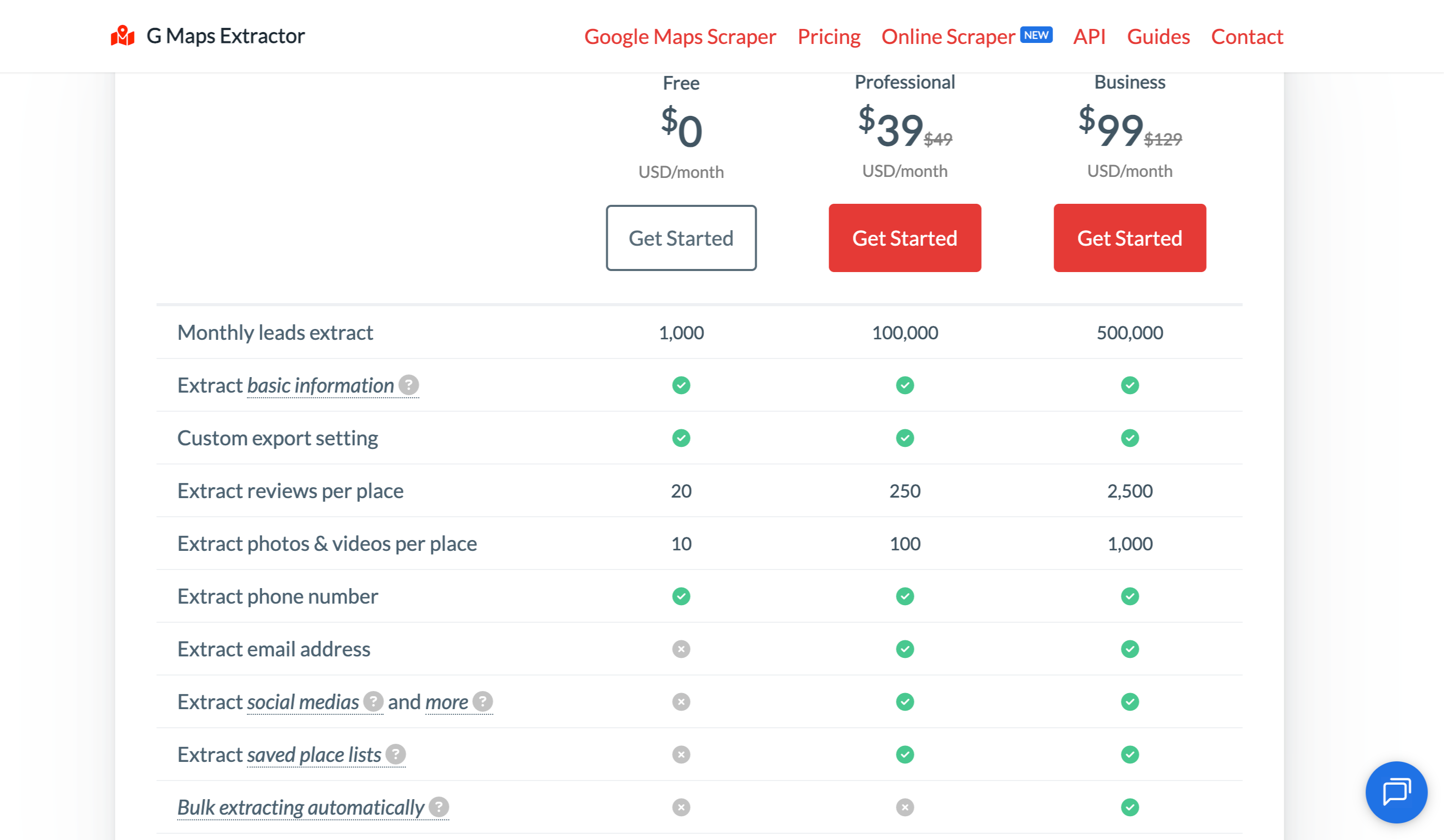1444x840 pixels.
Task: Click Free plan checkmark for basic information
Action: (x=681, y=385)
